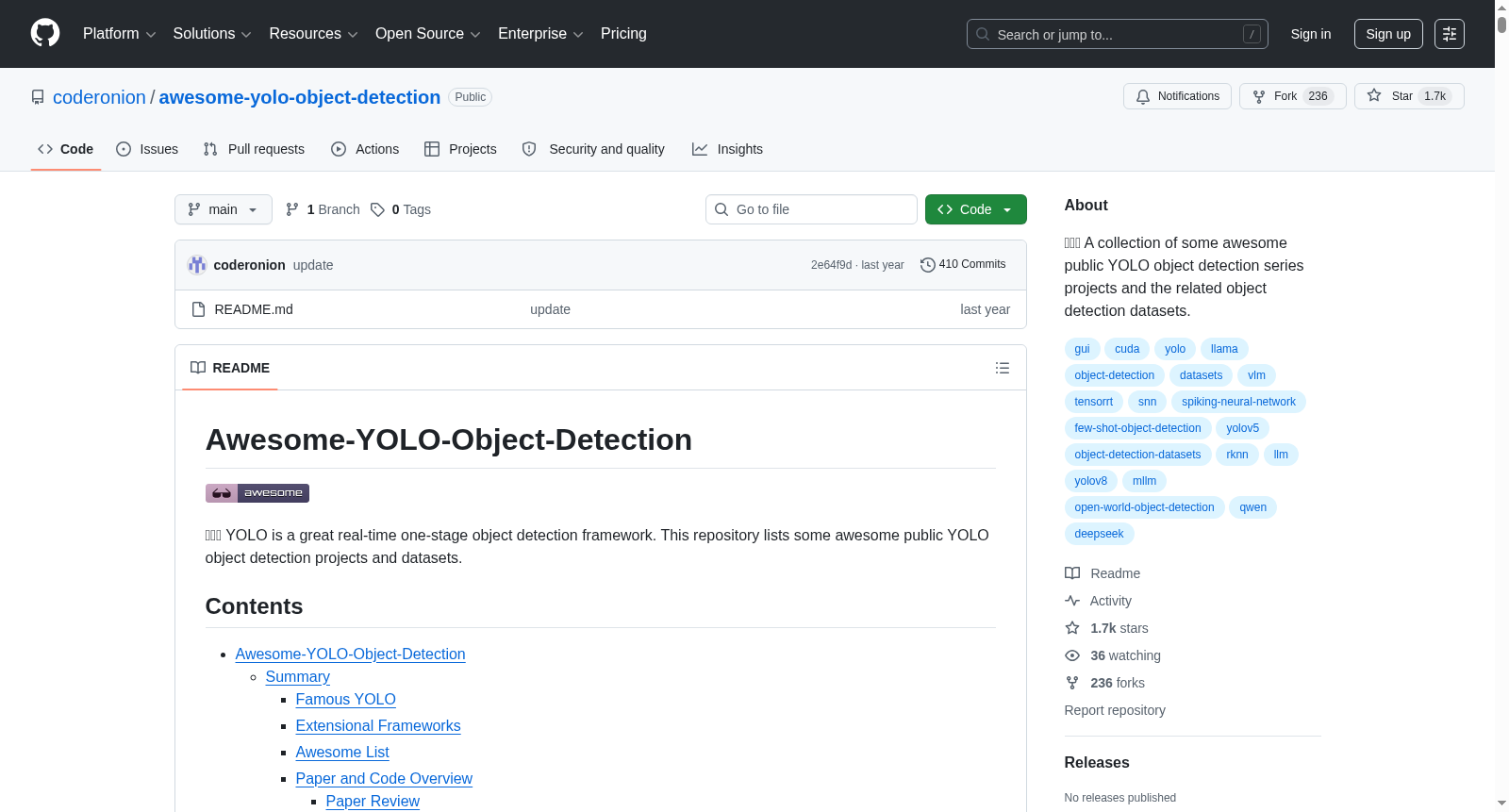The image size is (1509, 812).
Task: Open the 1 Branch link
Action: (x=323, y=209)
